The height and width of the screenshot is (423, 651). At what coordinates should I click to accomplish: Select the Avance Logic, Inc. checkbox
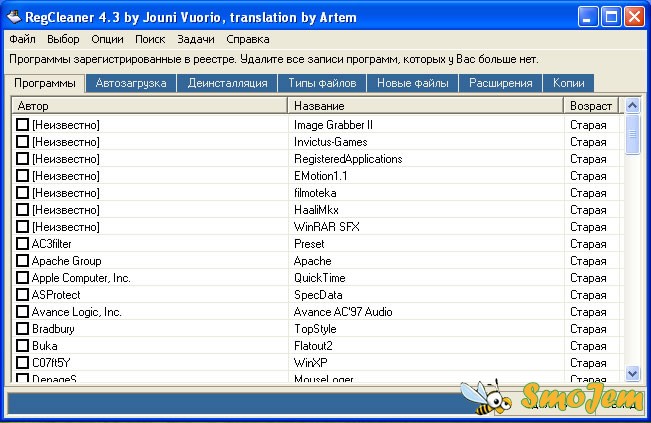coord(22,312)
